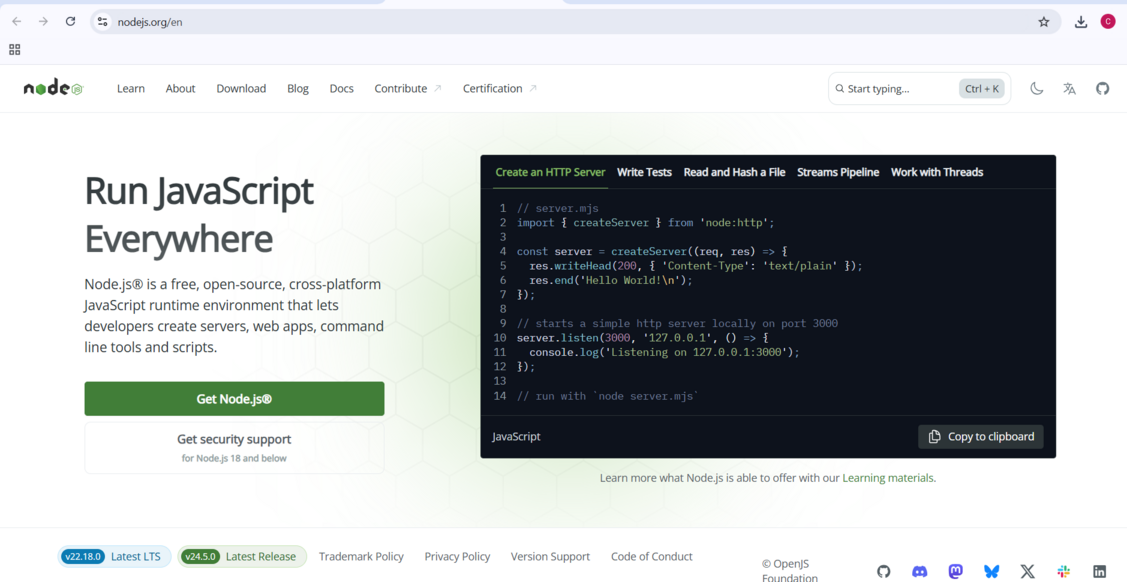
Task: Bookmark the page with the star icon
Action: pyautogui.click(x=1043, y=21)
